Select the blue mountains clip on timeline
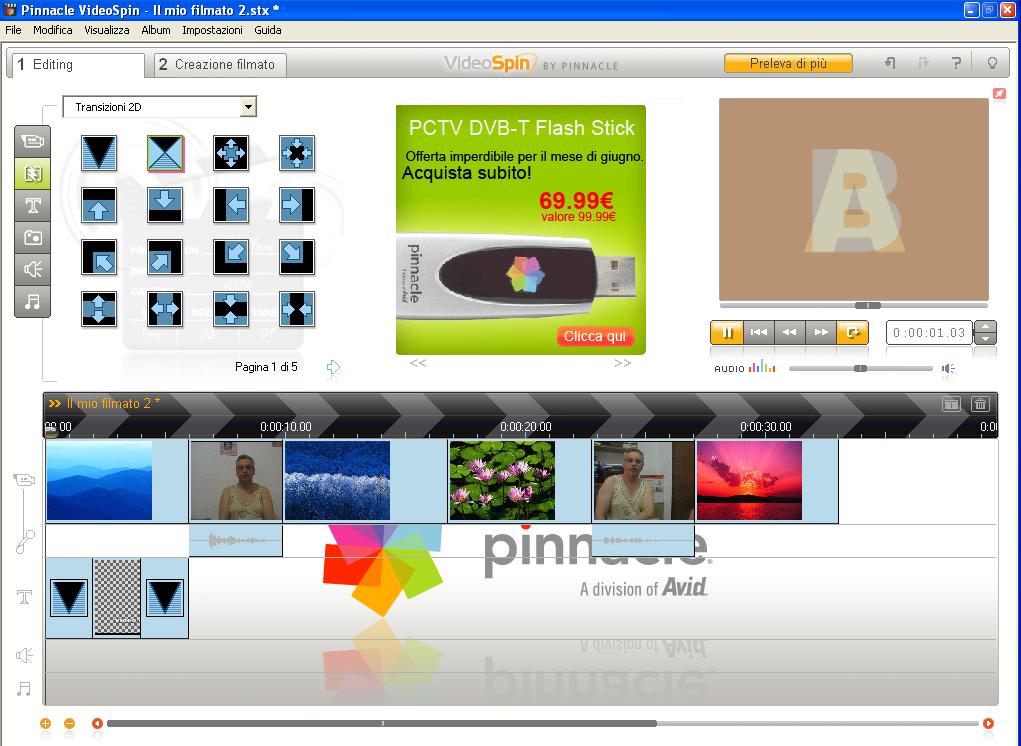The width and height of the screenshot is (1021, 746). point(117,481)
